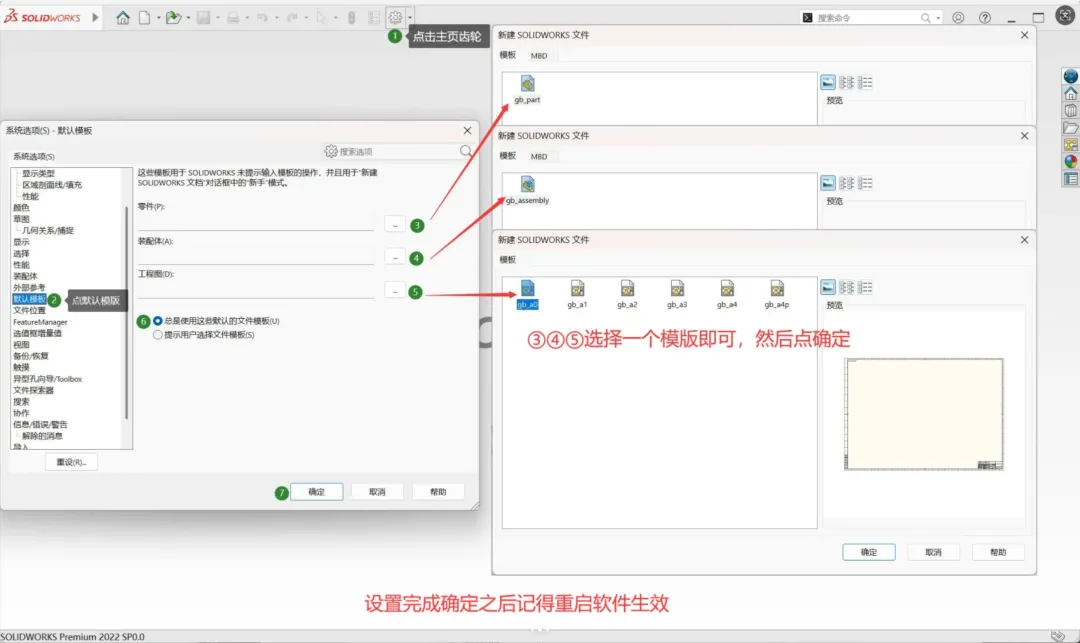
Task: Click 重设(R) button below options tree
Action: 71,462
